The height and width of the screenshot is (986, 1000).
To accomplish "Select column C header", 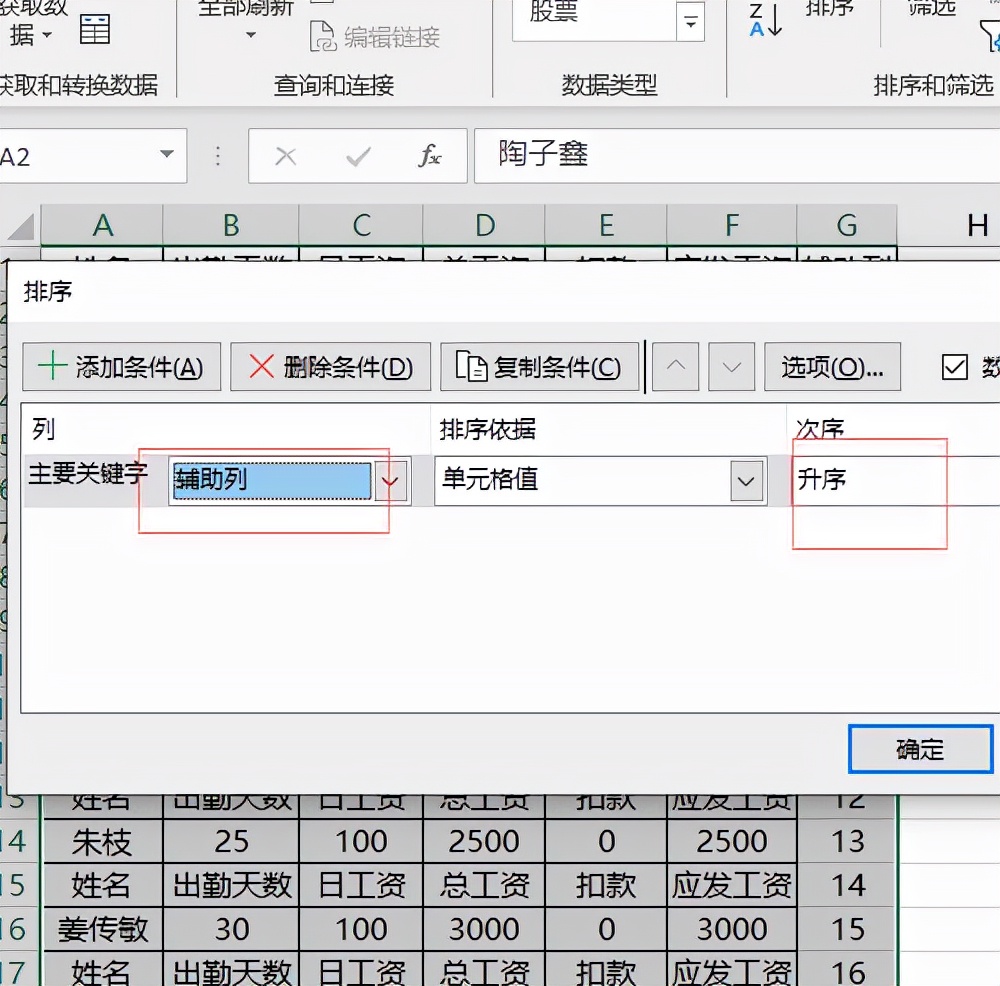I will pos(361,225).
